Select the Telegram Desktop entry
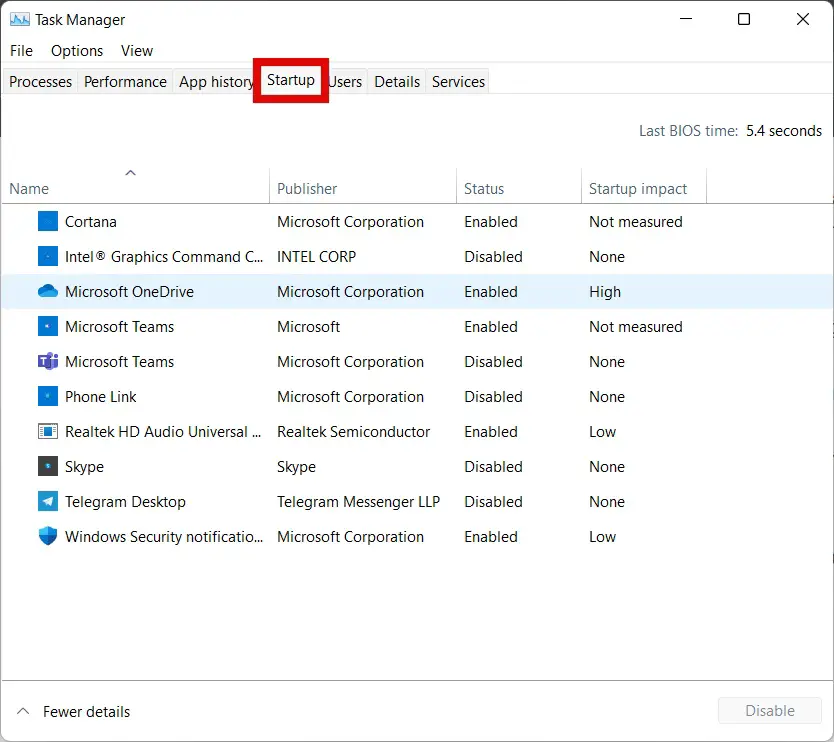The image size is (834, 742). pyautogui.click(x=125, y=502)
